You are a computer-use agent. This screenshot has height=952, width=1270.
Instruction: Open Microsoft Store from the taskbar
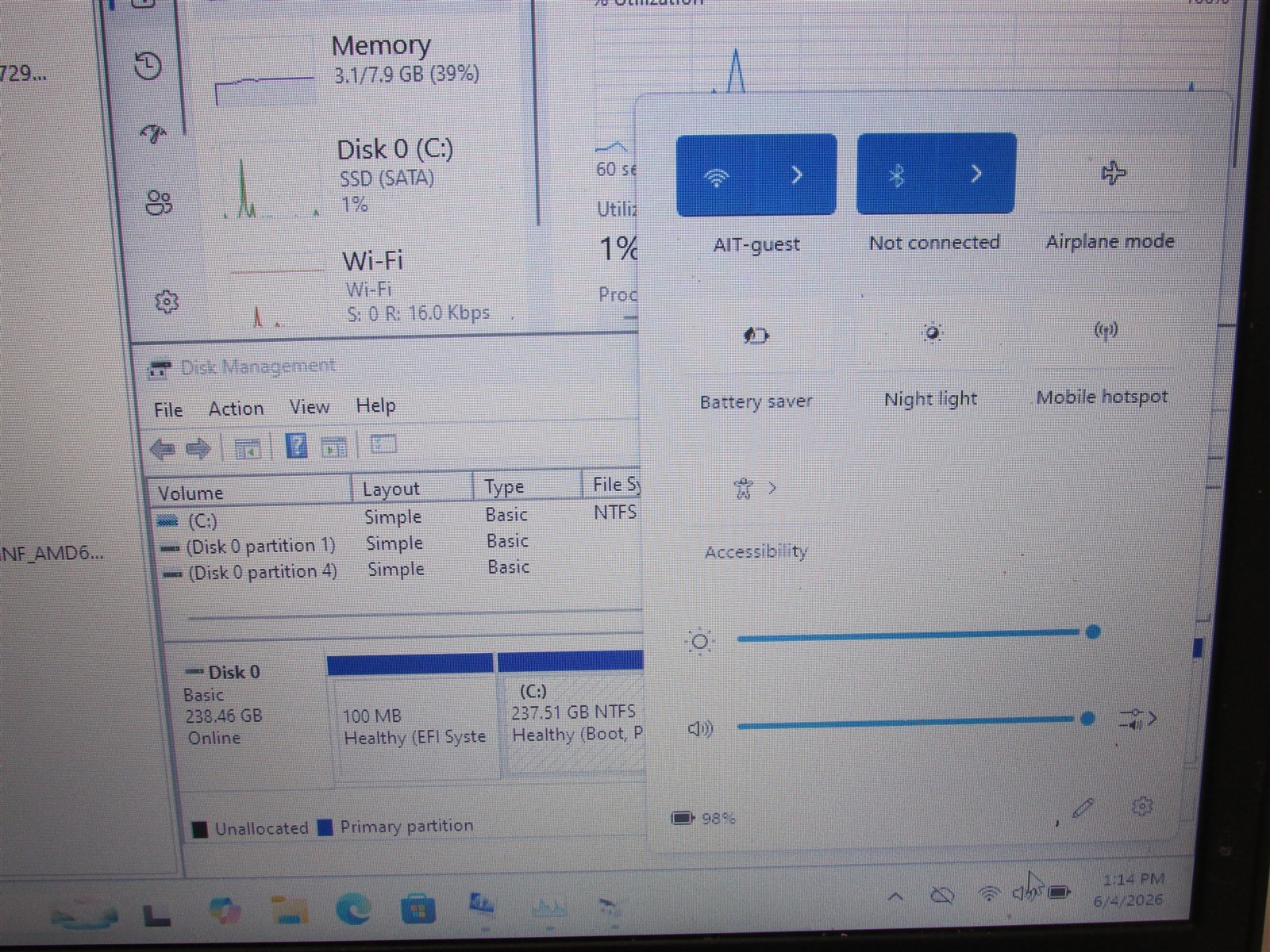coord(418,908)
